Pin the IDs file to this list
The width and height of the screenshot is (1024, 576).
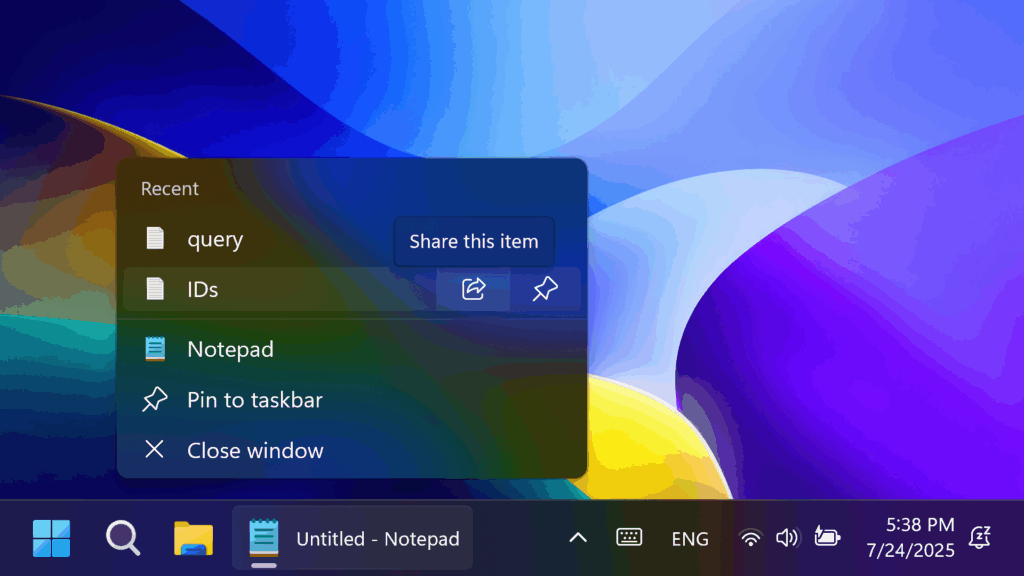click(545, 290)
